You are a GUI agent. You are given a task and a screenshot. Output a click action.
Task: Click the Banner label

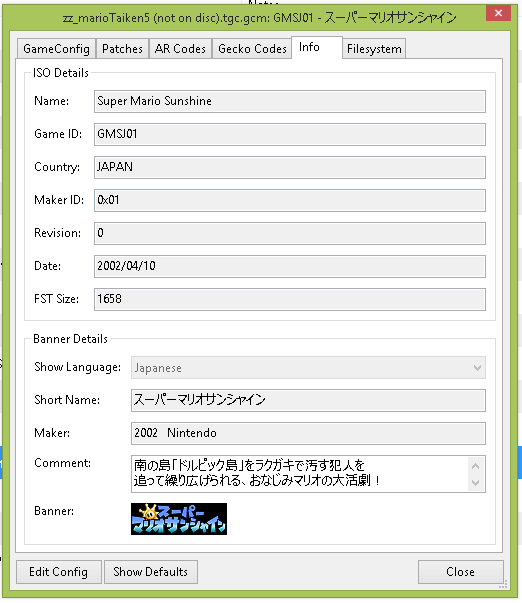point(54,511)
